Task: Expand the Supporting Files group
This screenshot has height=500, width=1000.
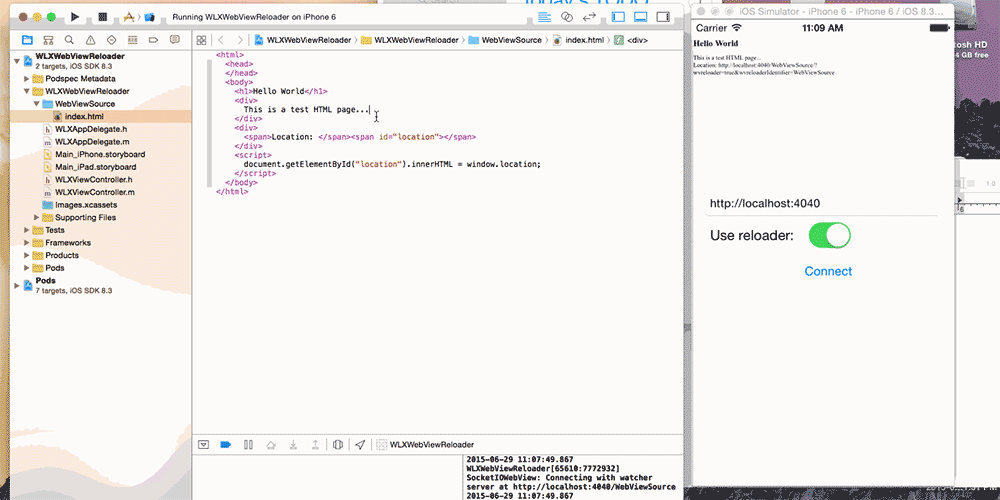Action: [37, 217]
